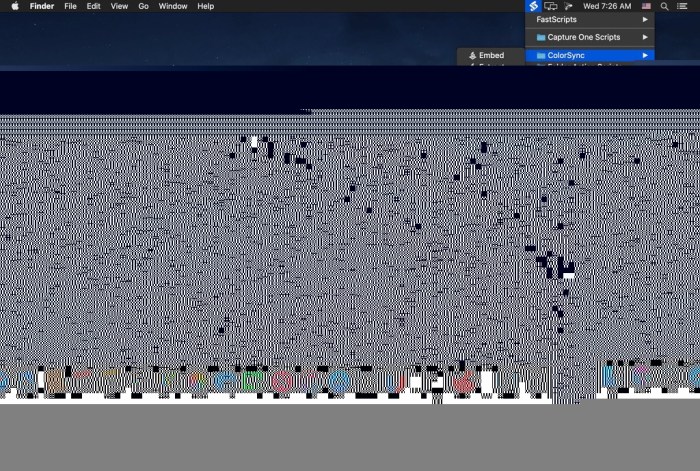This screenshot has height=471, width=700.
Task: Open Spotlight search magnifier icon
Action: [x=664, y=6]
